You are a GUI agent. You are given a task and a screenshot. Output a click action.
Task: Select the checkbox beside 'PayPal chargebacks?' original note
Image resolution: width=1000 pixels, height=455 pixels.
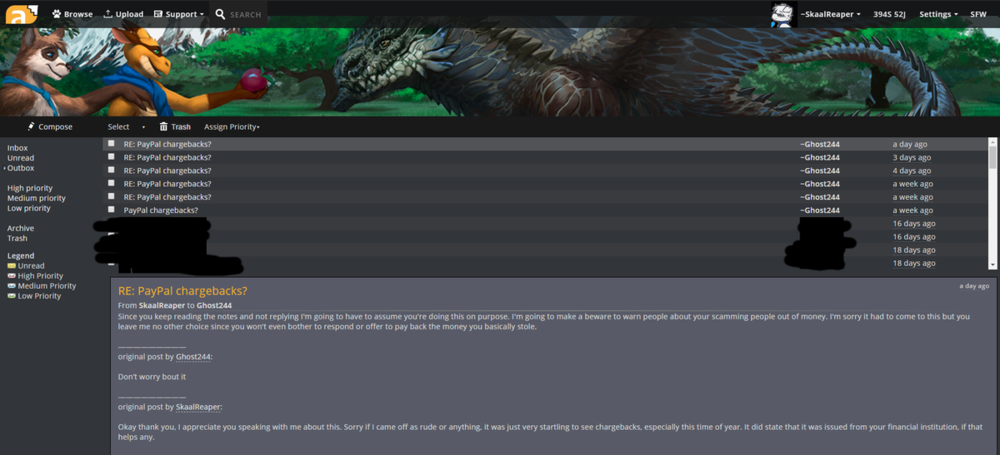point(112,210)
